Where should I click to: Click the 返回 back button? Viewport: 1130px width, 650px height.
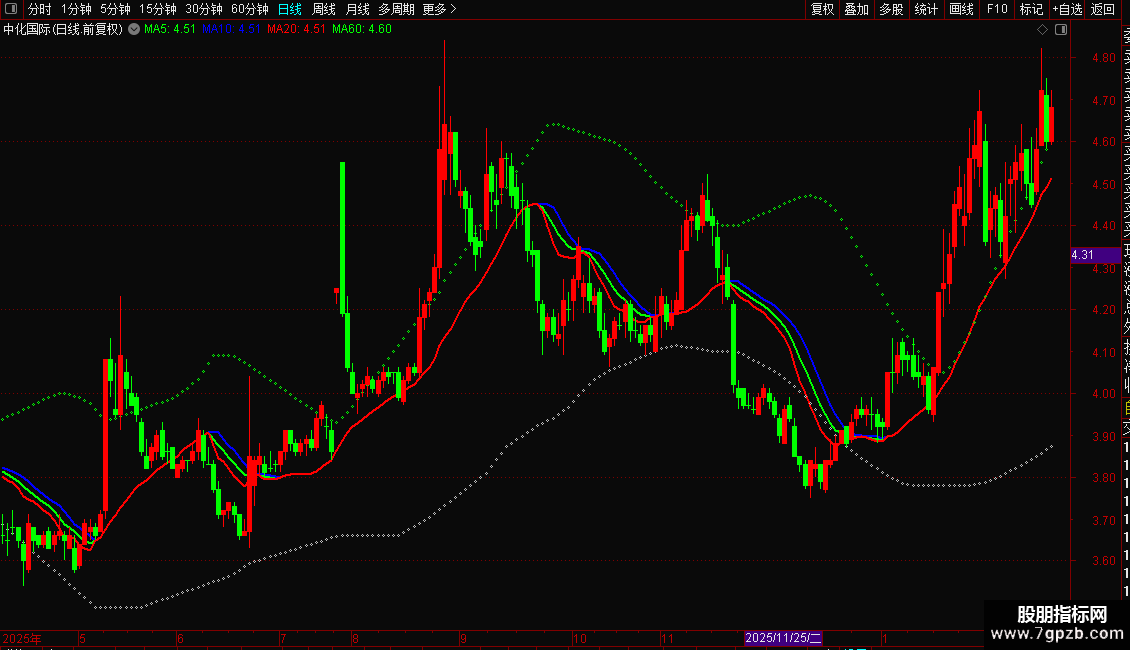(1103, 9)
